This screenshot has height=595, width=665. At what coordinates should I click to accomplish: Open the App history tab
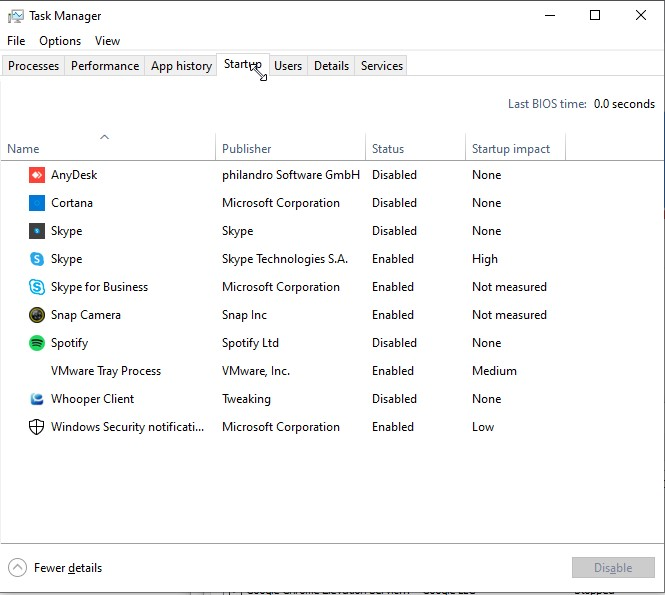pos(181,66)
